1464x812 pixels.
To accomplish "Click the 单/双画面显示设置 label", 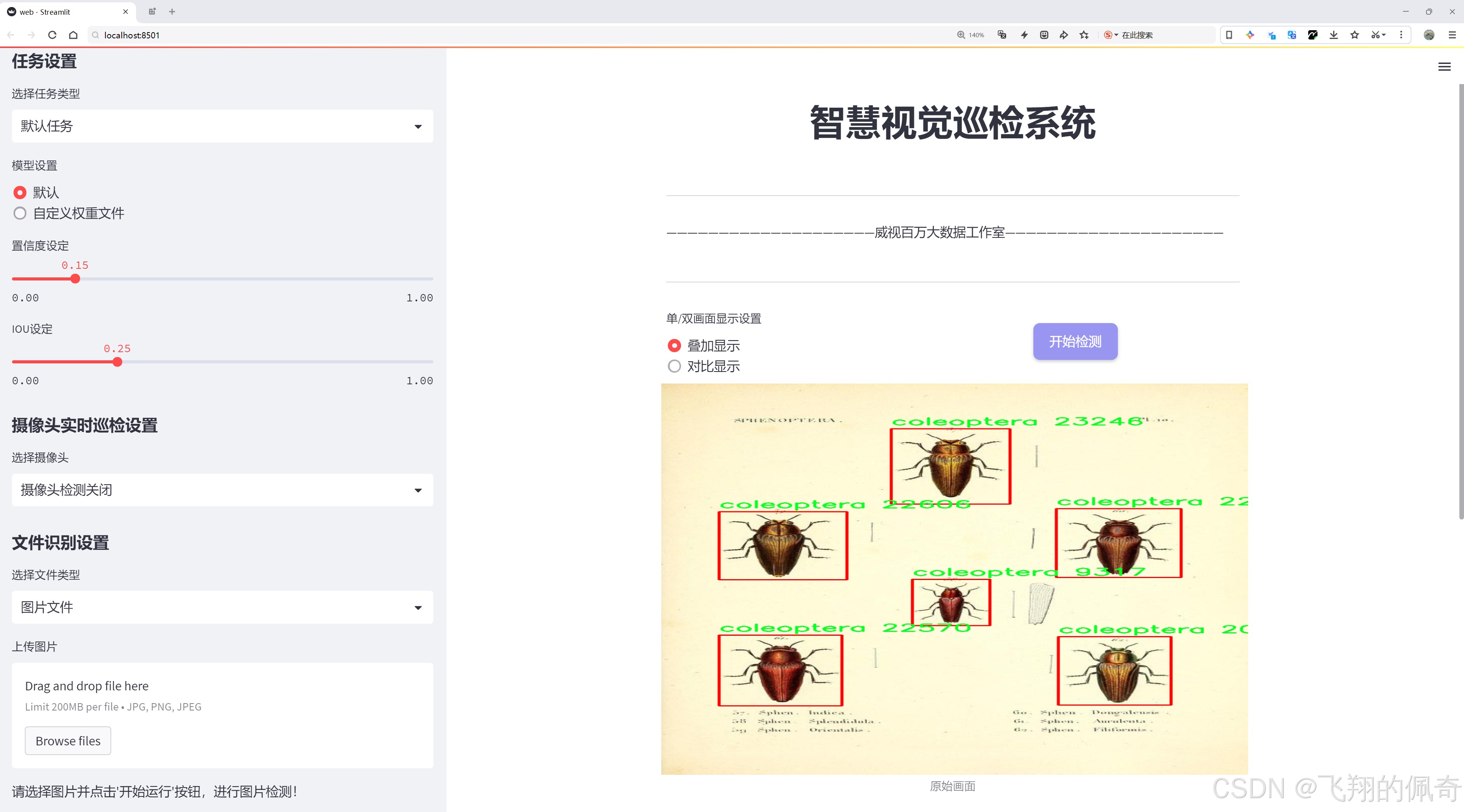I will pos(714,318).
